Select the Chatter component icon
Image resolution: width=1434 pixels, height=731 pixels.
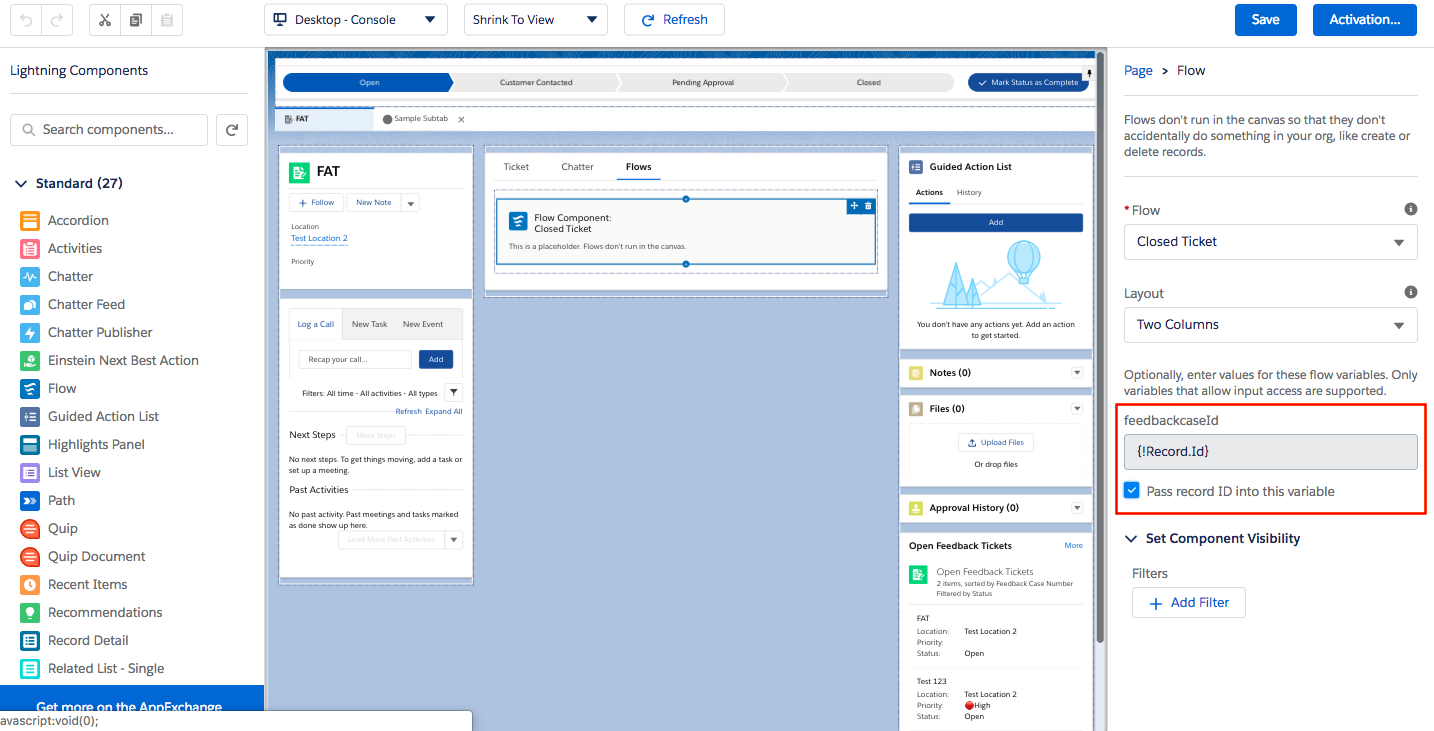coord(30,277)
